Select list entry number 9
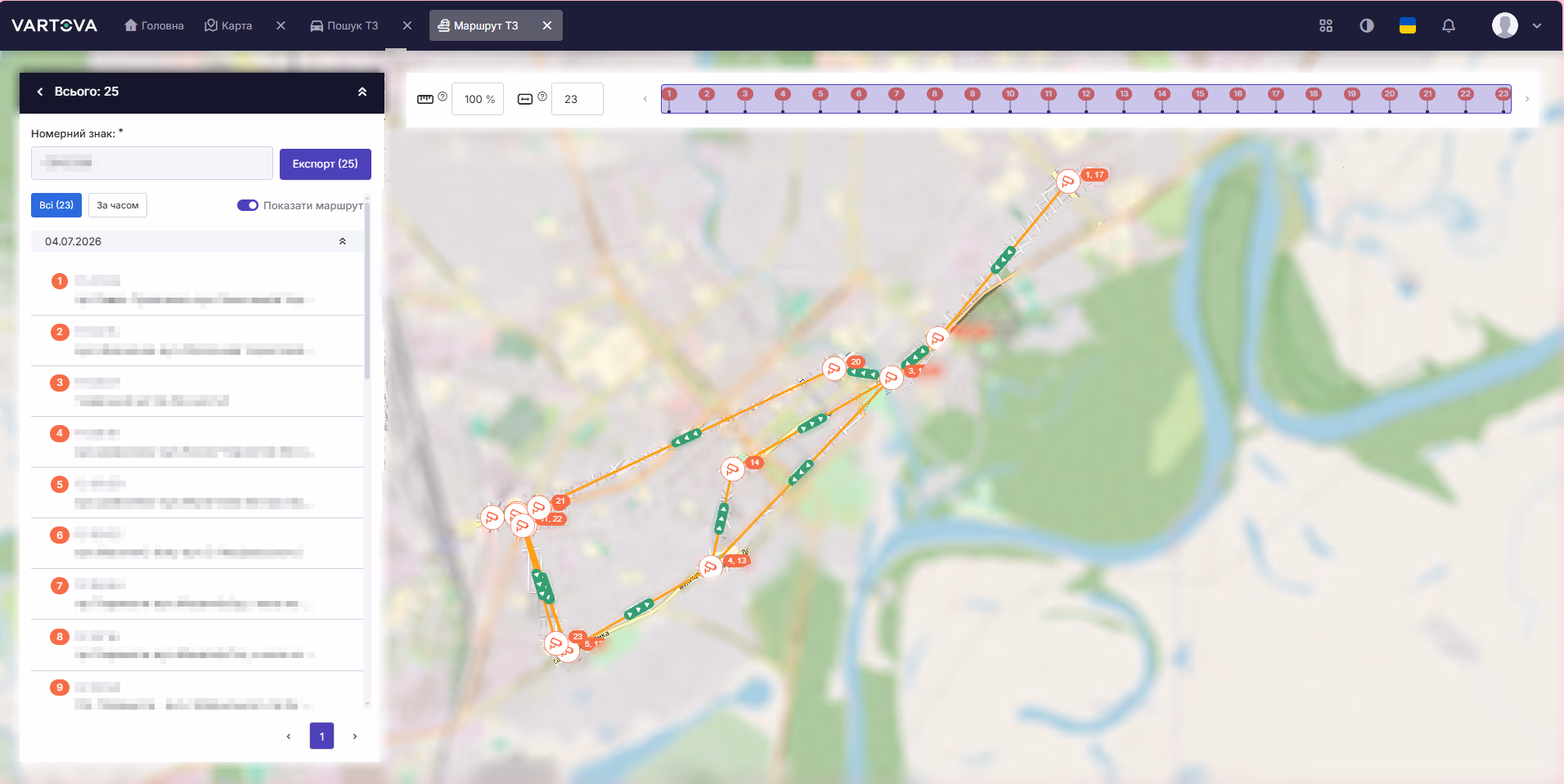This screenshot has height=784, width=1564. click(197, 691)
